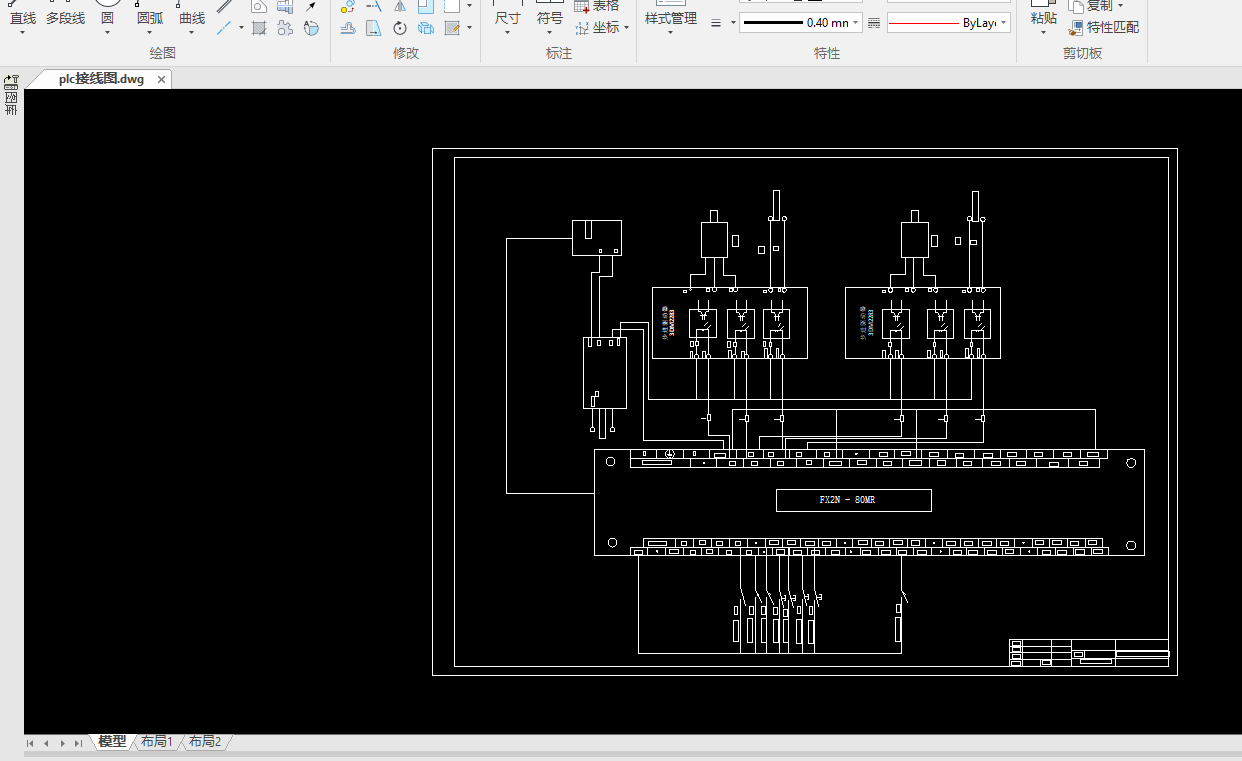
Task: Click the region tool icon in 绘图 panel
Action: (x=285, y=28)
